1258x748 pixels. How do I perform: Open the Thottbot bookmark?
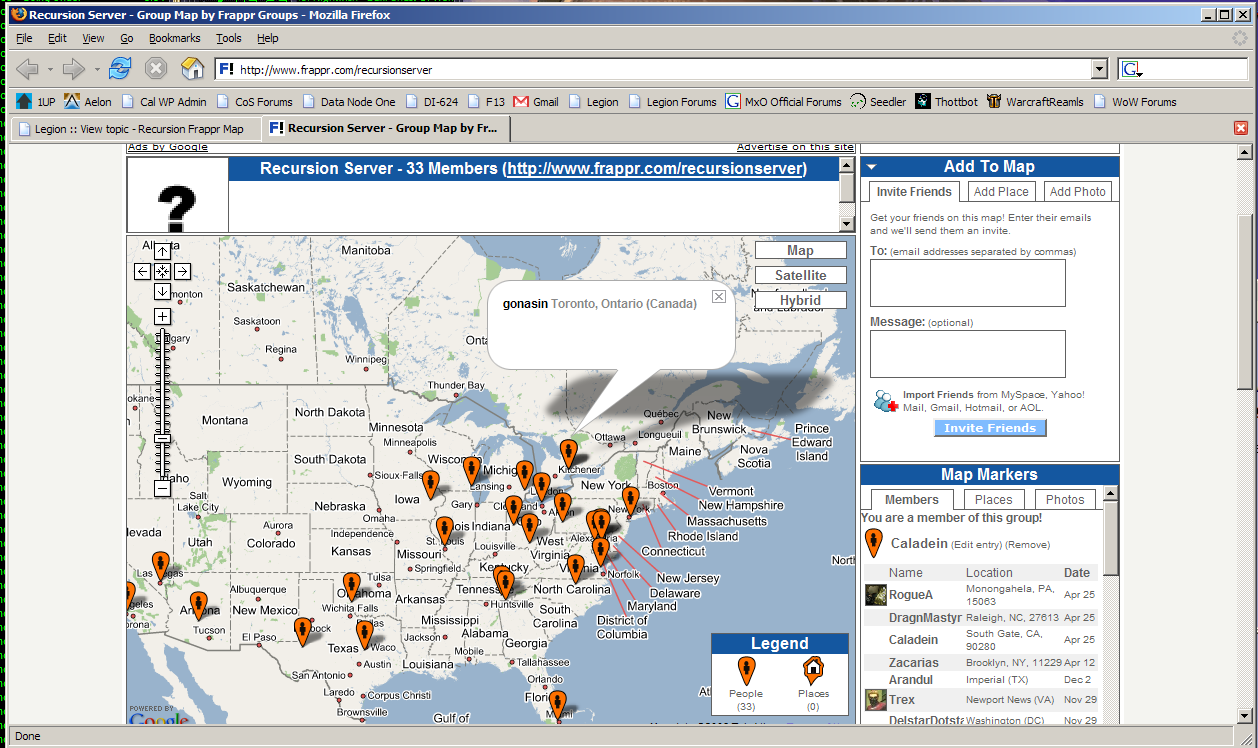pos(946,102)
